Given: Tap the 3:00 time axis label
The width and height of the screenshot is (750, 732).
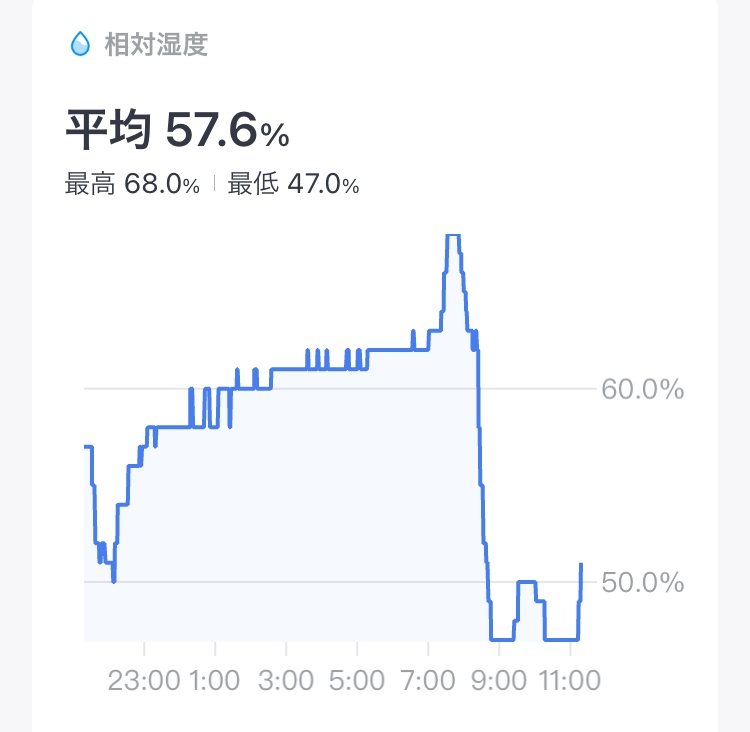Looking at the screenshot, I should [x=286, y=681].
